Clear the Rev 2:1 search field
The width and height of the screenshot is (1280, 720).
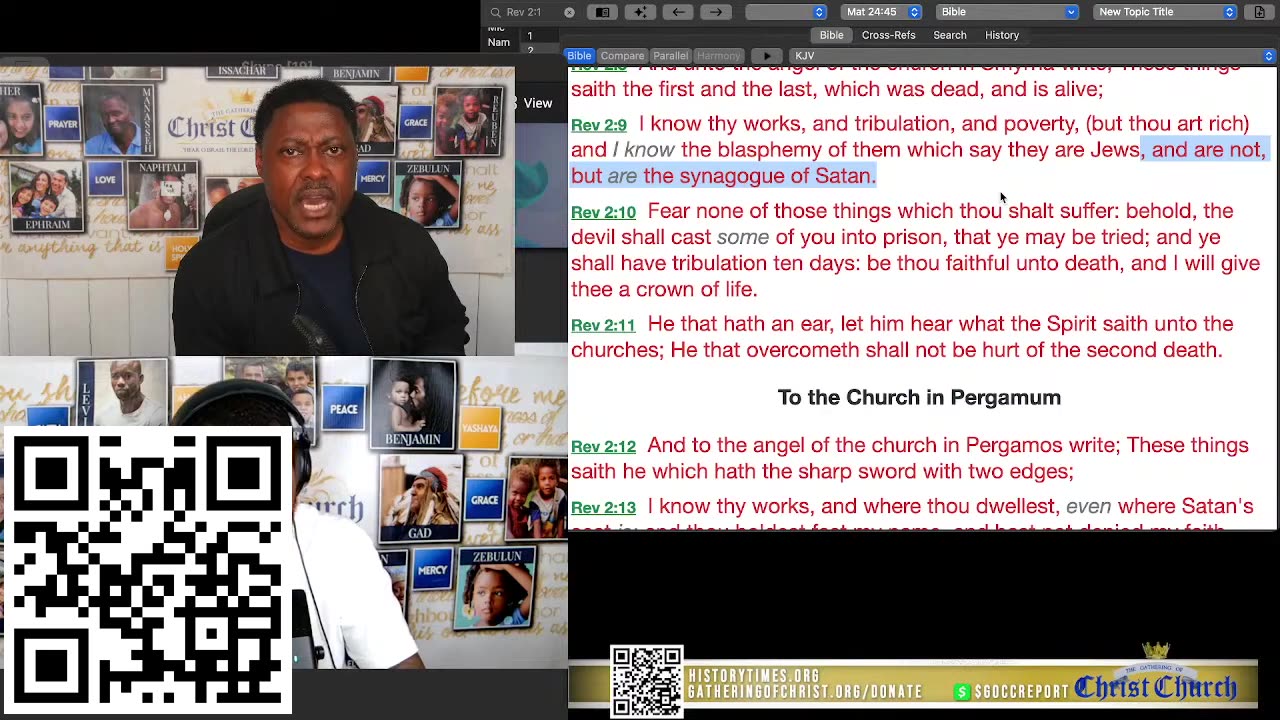point(569,12)
